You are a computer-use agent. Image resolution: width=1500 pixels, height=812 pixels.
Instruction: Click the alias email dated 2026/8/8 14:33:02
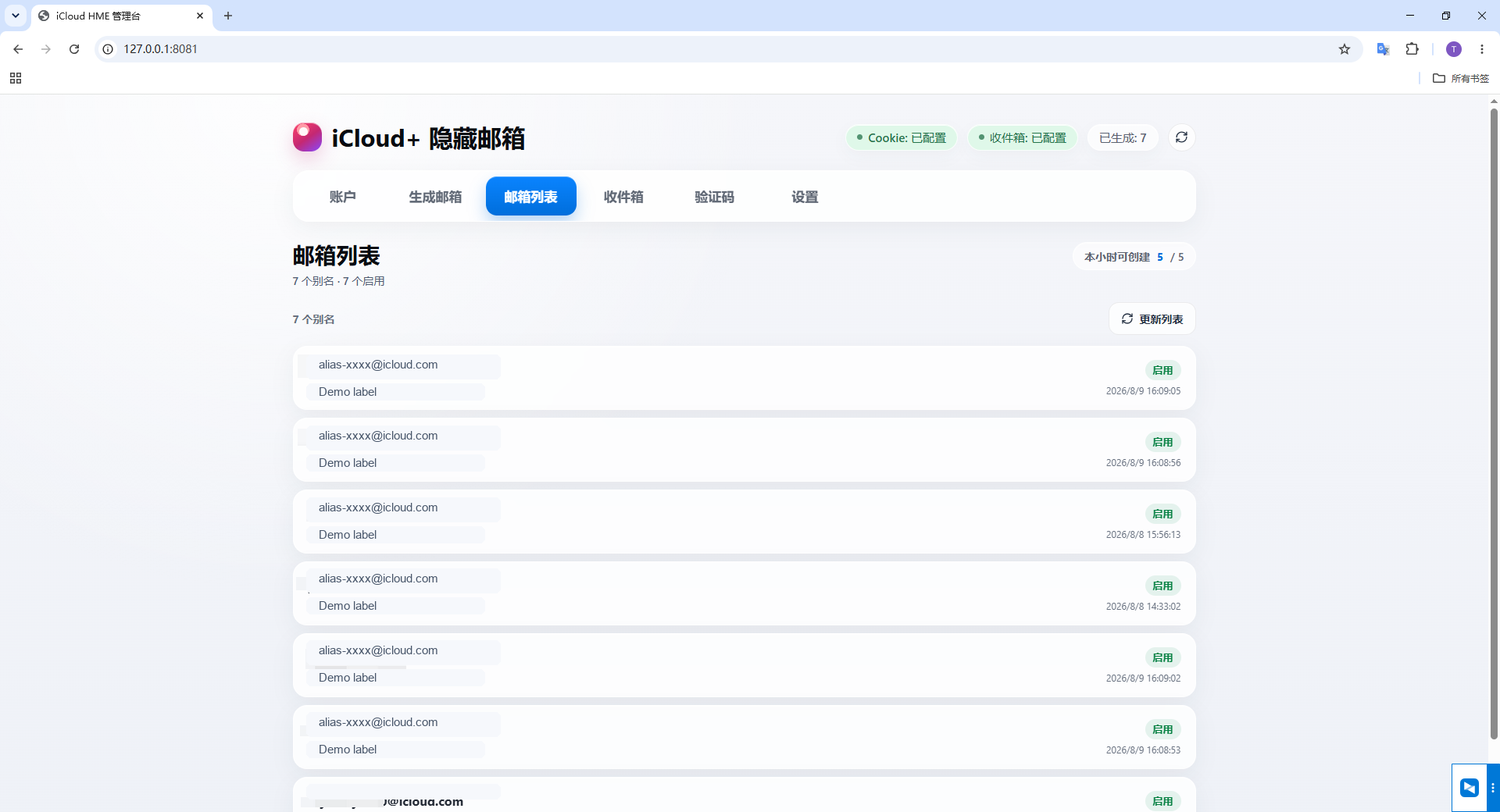pos(378,579)
